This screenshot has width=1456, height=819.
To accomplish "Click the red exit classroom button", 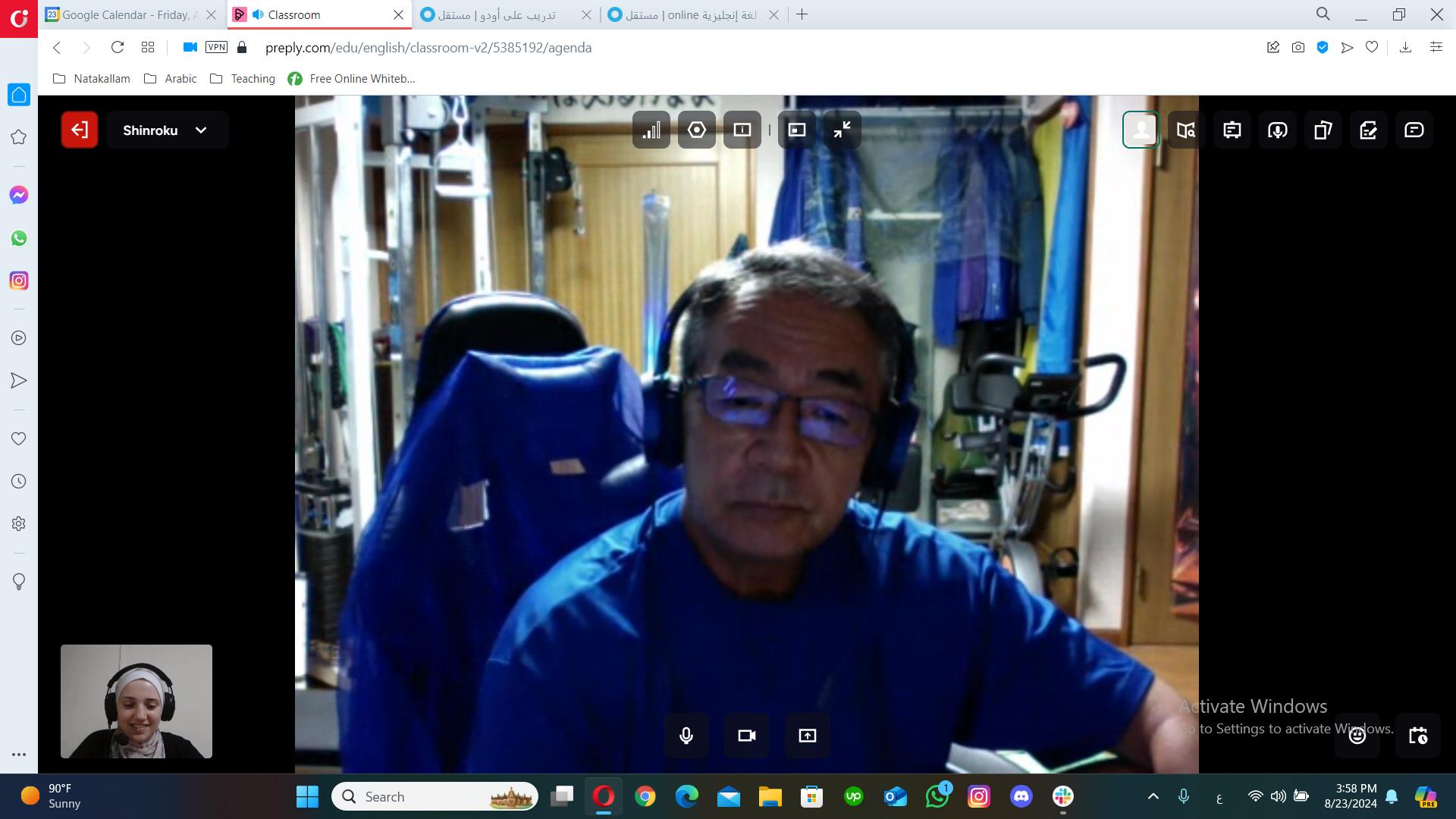I will click(80, 130).
